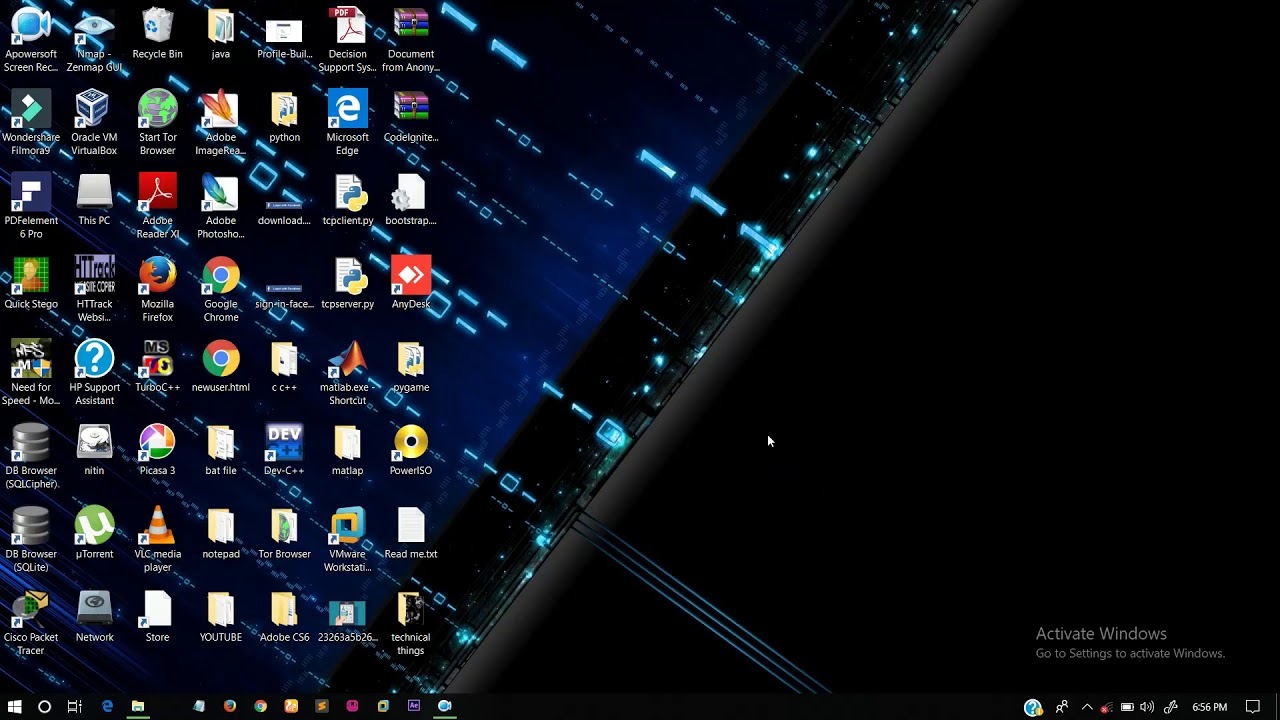1280x720 pixels.
Task: Select Mozilla Firefox desktop shortcut
Action: [x=157, y=290]
